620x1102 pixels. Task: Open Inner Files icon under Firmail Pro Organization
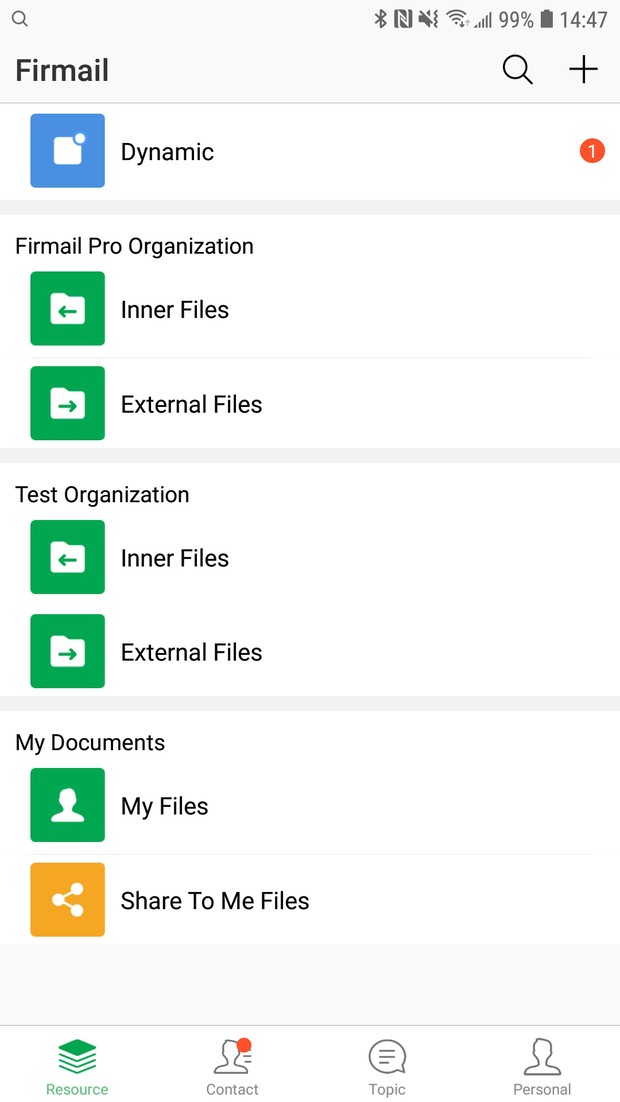(x=67, y=309)
